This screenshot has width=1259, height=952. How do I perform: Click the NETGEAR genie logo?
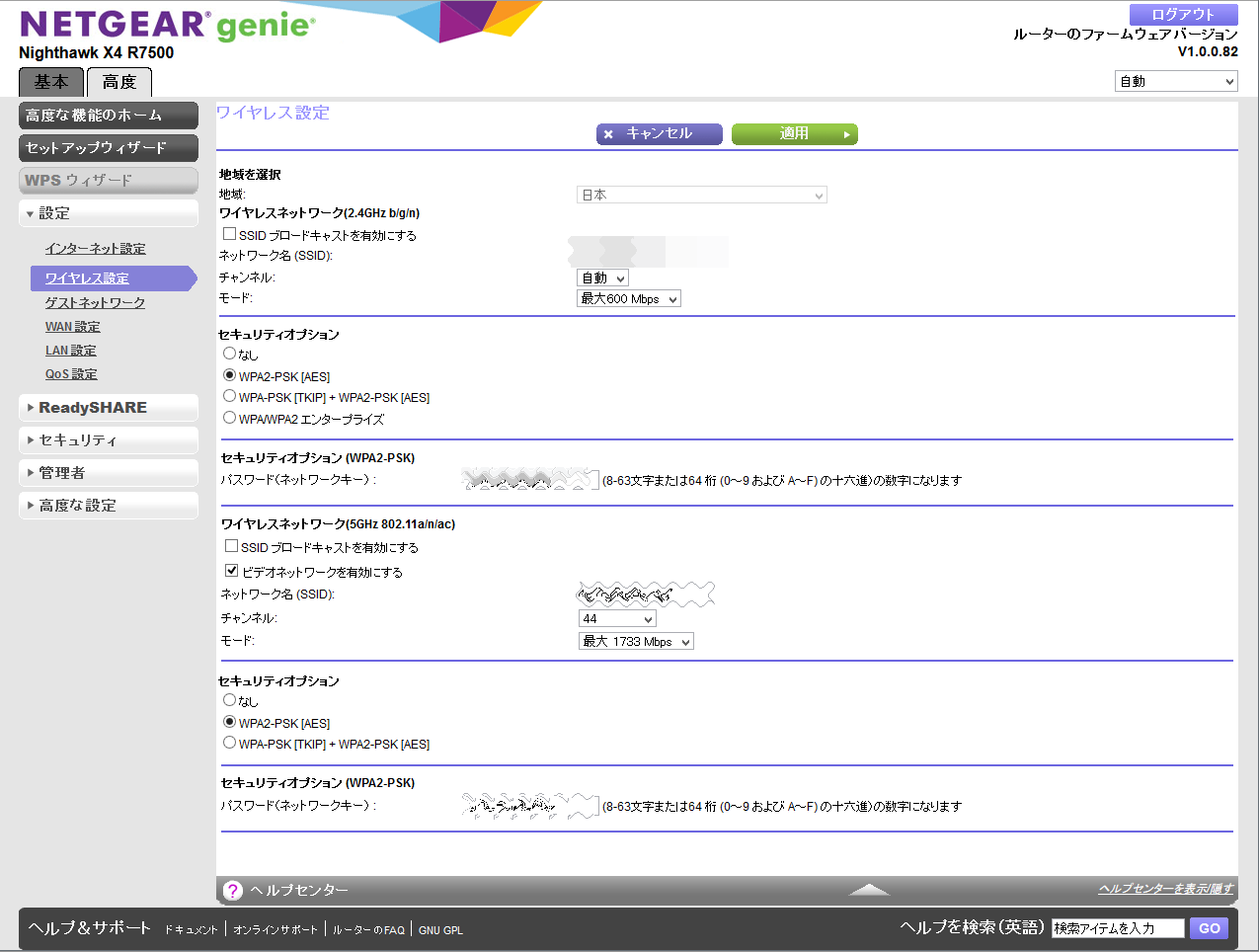tap(167, 26)
